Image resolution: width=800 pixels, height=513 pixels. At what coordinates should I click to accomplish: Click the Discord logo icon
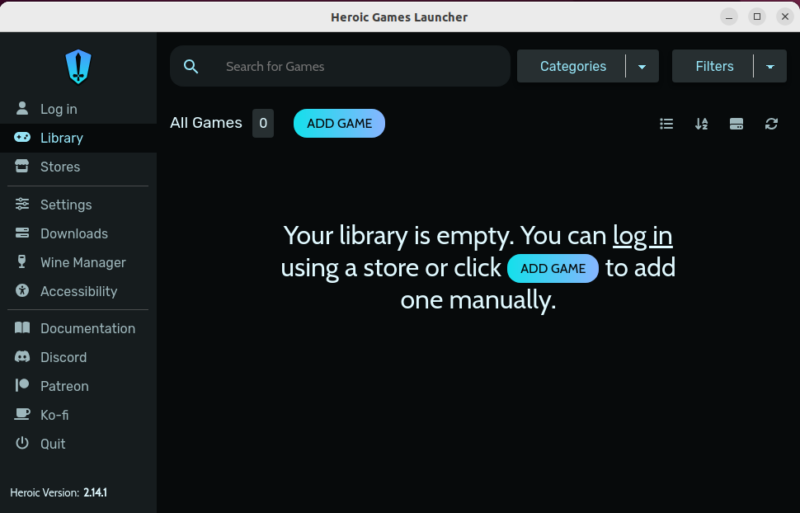(22, 356)
